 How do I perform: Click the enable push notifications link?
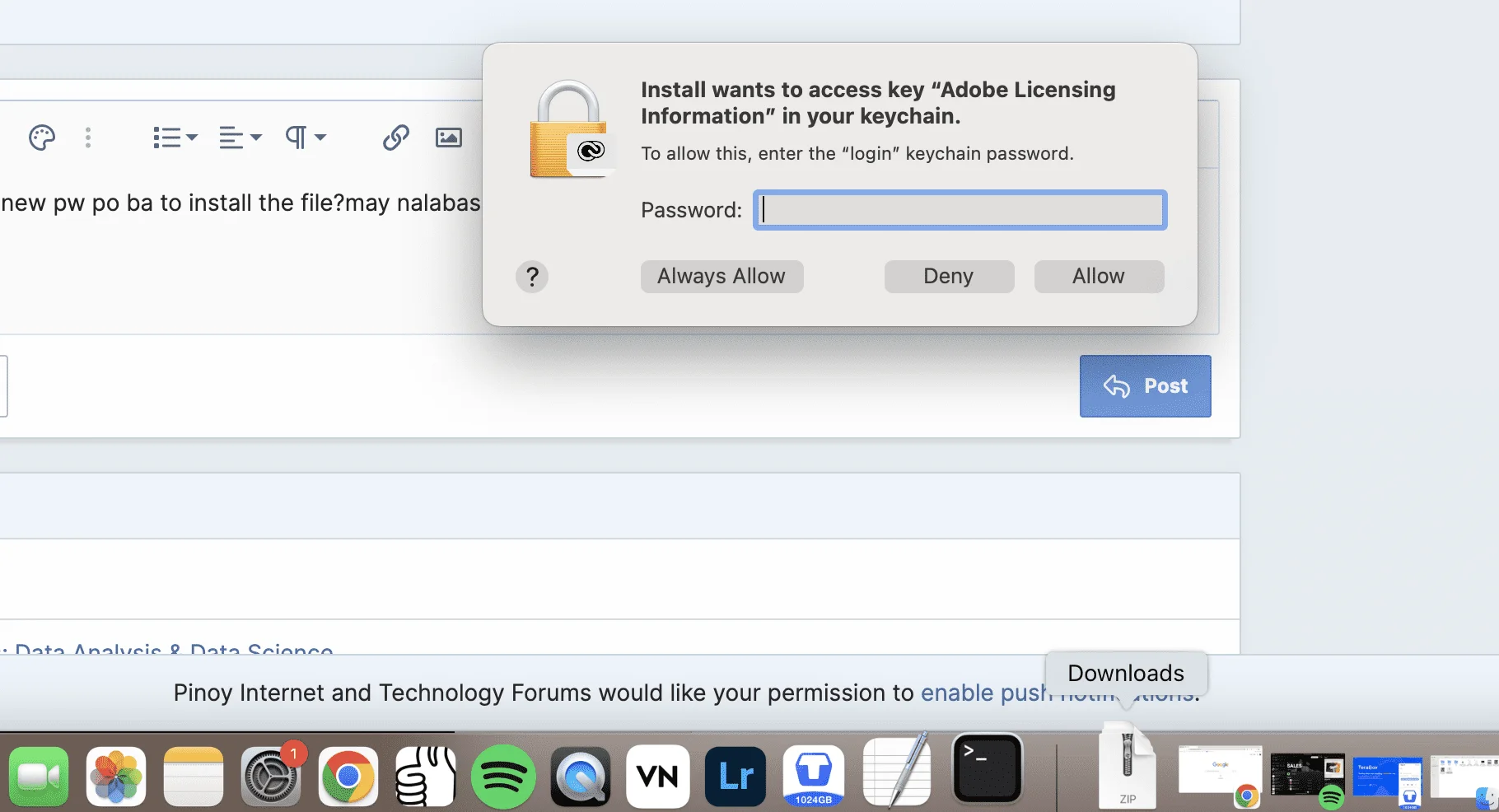(x=1059, y=693)
